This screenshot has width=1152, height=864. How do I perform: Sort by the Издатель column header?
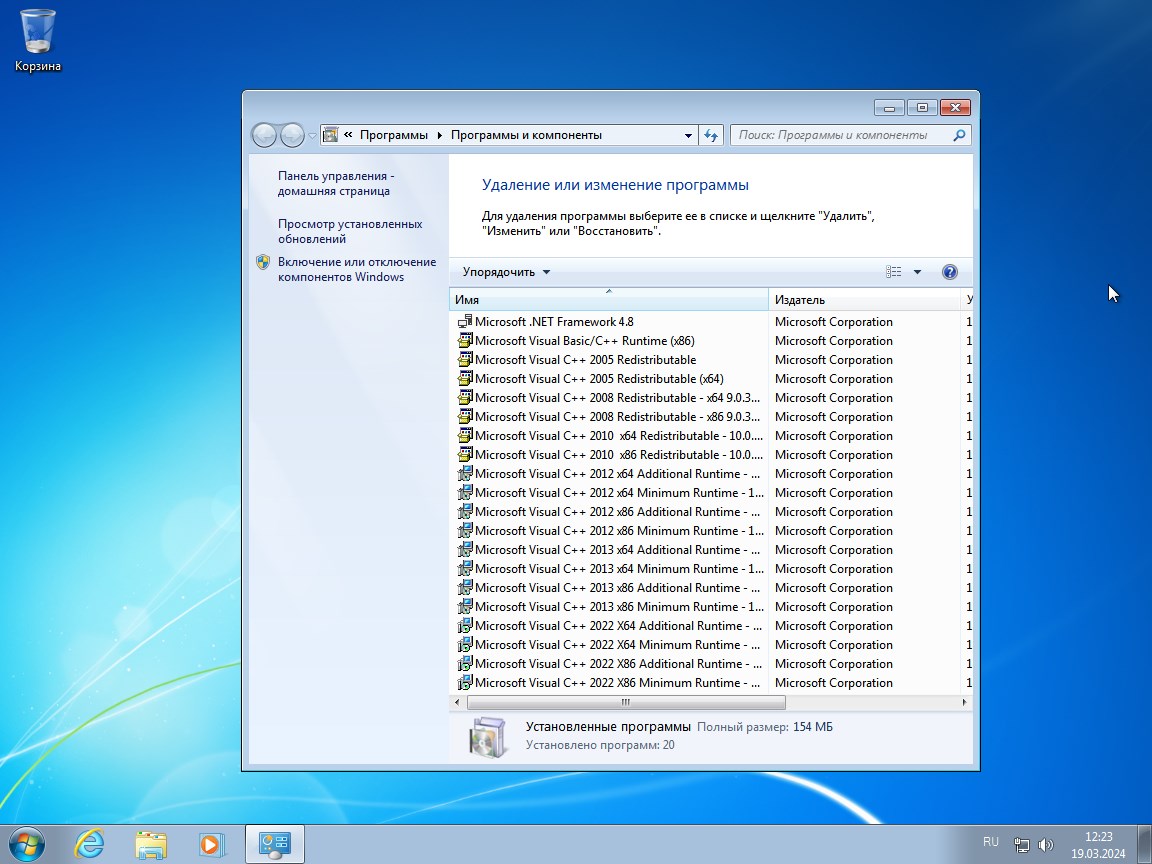coord(864,300)
